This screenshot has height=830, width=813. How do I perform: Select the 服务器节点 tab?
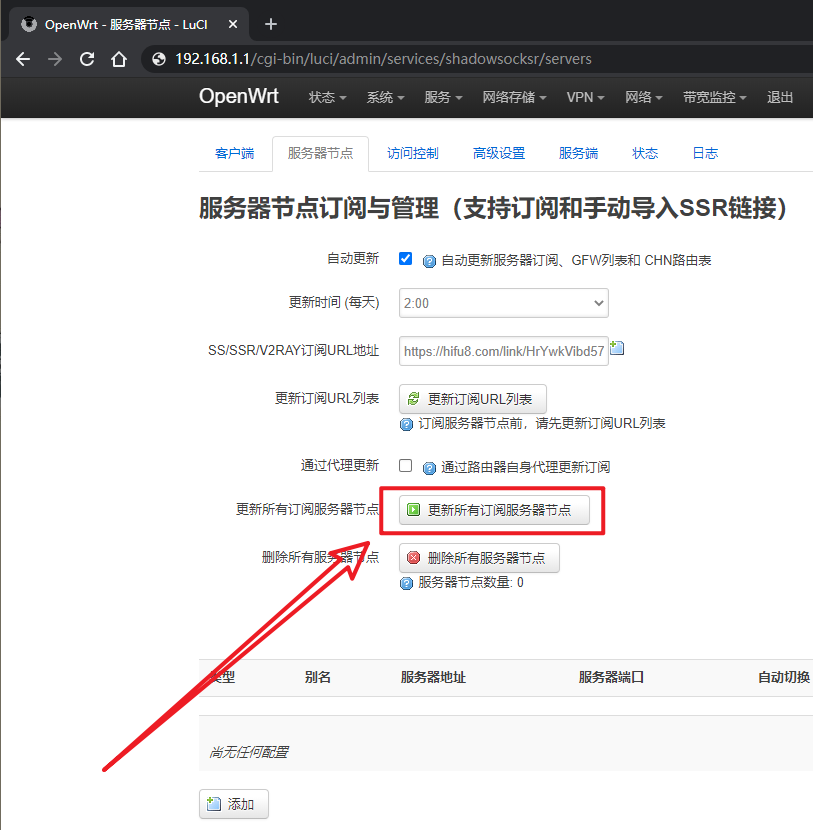point(321,154)
